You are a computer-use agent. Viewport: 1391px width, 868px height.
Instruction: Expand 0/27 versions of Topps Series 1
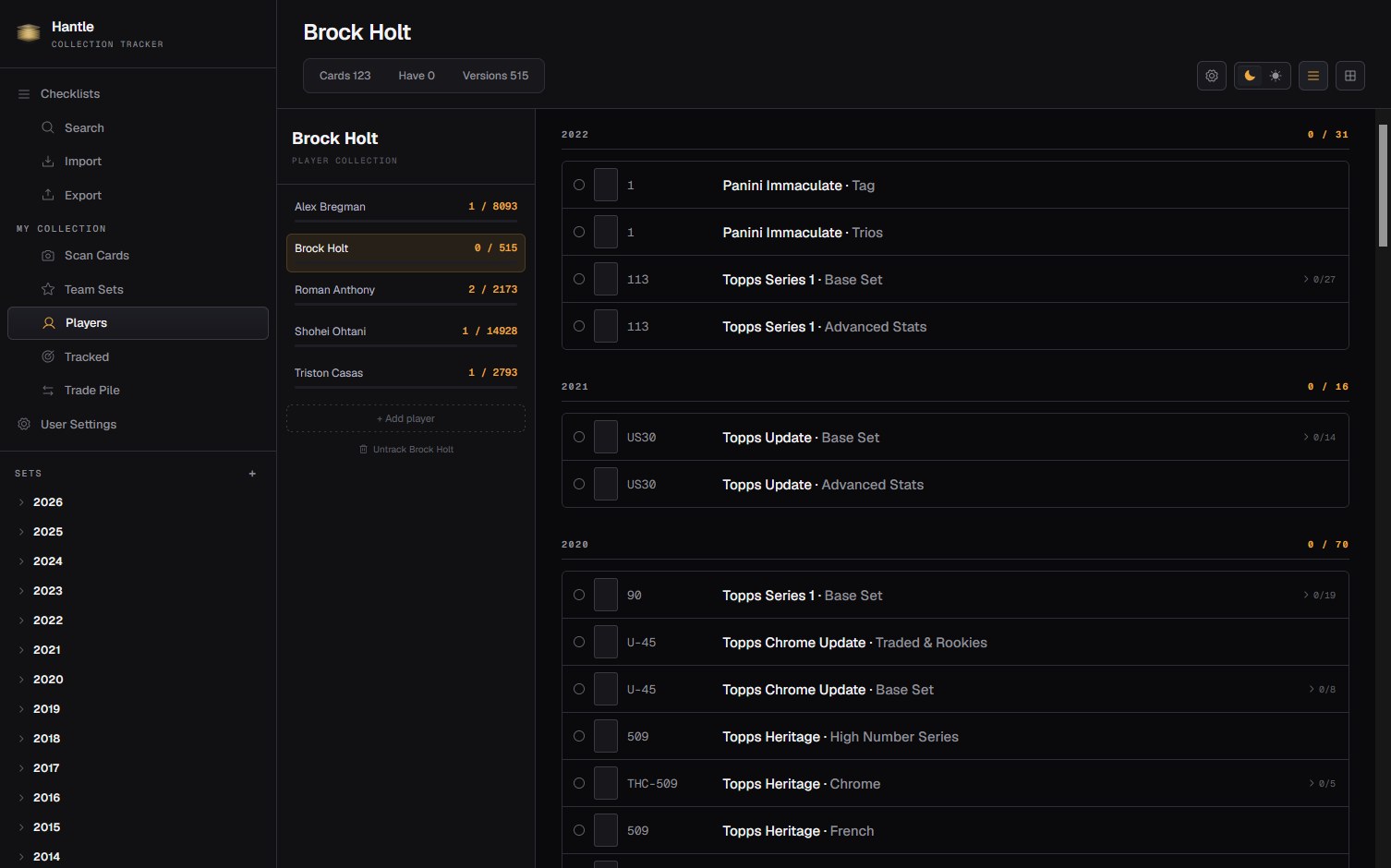[1320, 279]
